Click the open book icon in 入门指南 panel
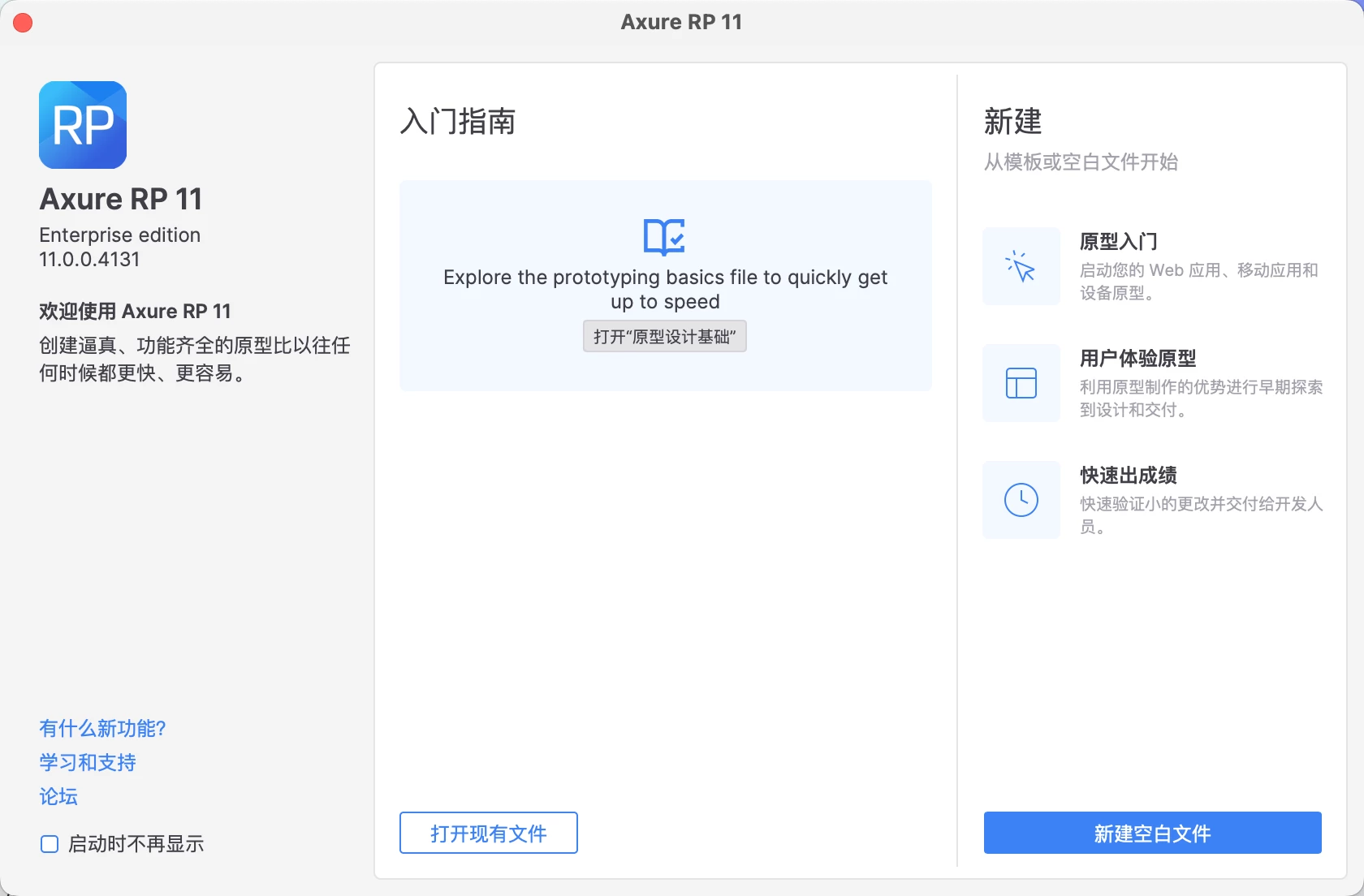 point(664,237)
